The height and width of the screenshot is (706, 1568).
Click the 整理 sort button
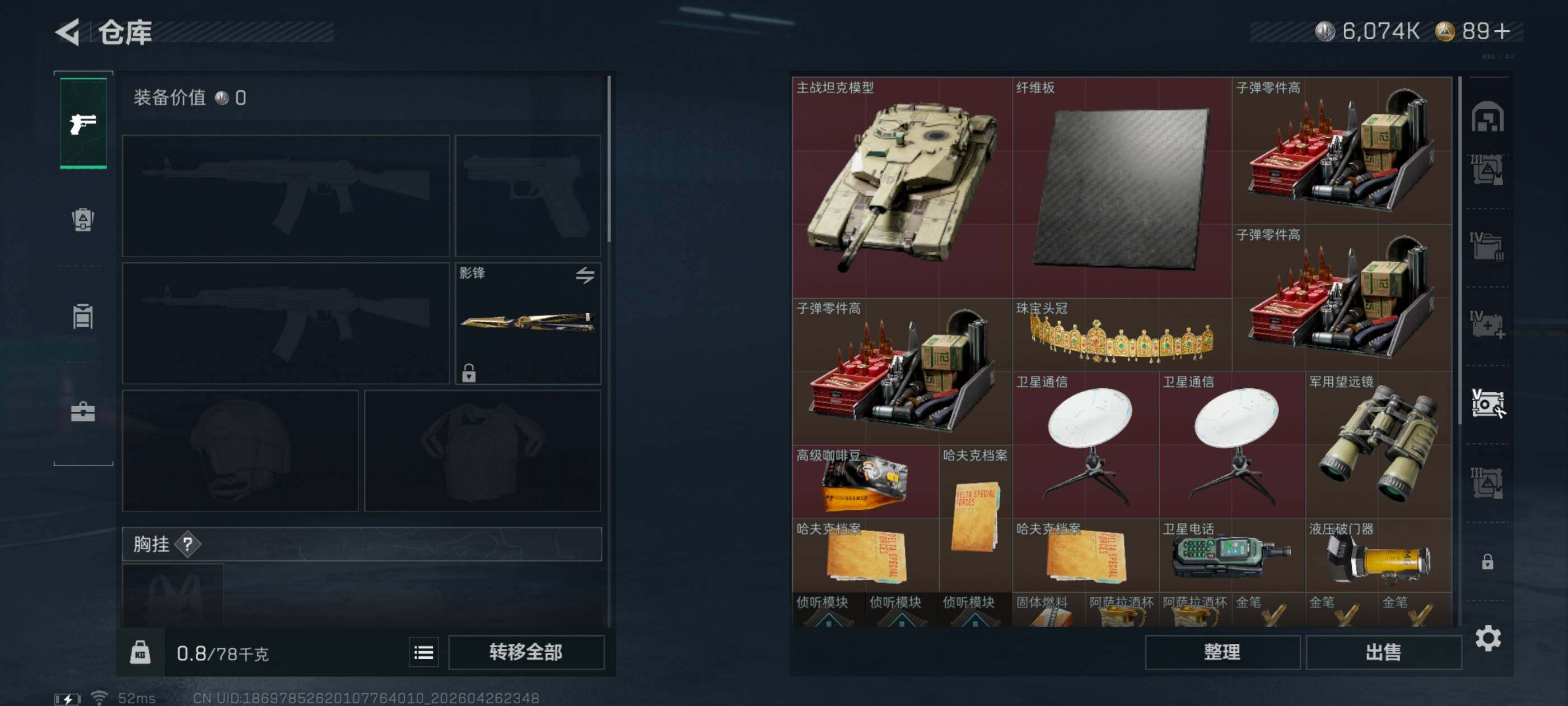(x=1222, y=652)
